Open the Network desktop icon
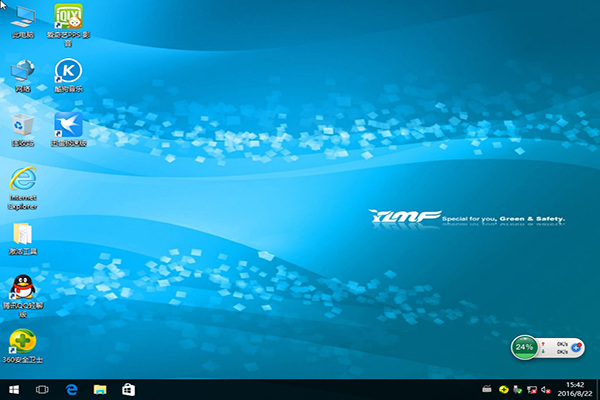Viewport: 600px width, 400px height. click(23, 76)
